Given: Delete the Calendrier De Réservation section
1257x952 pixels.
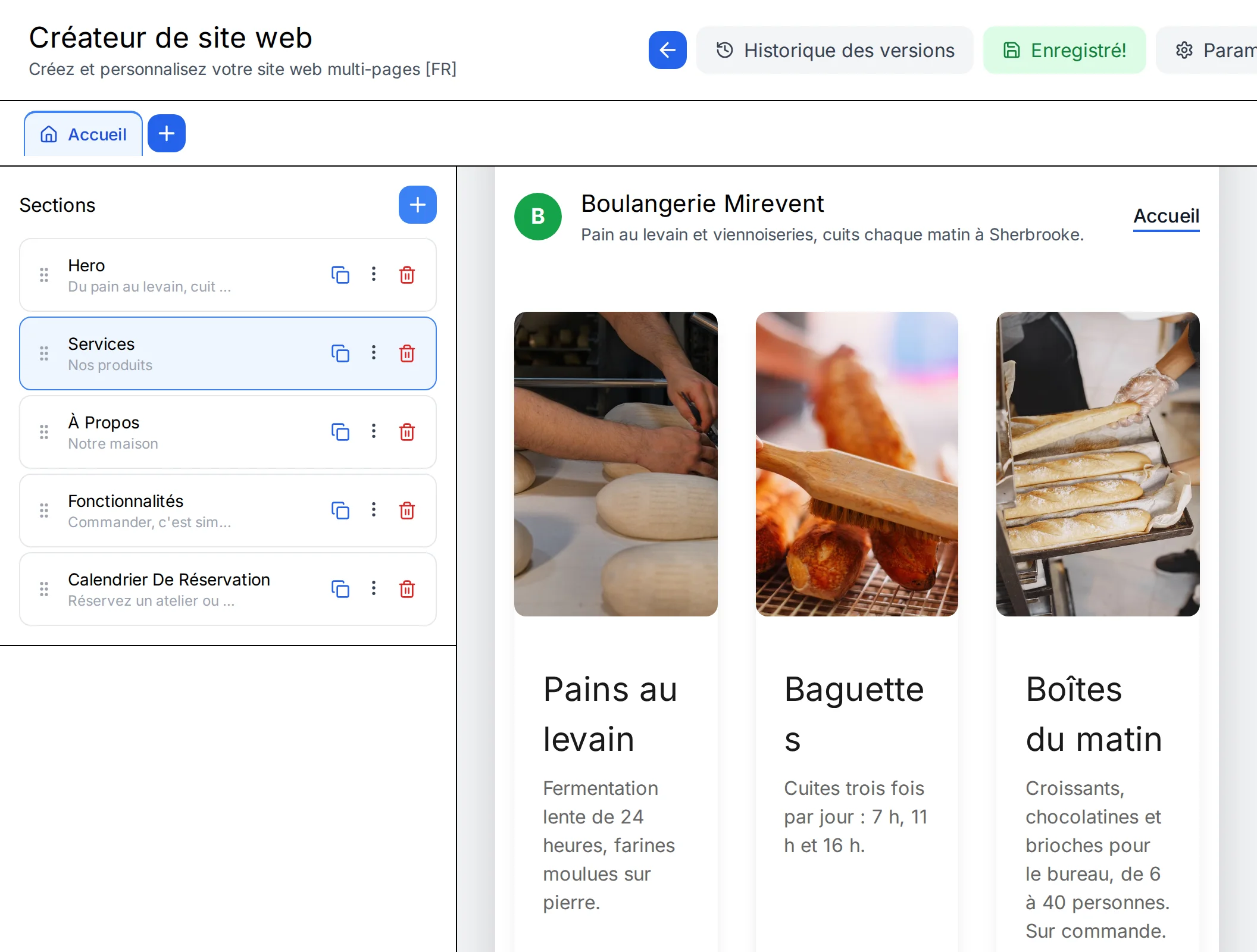Looking at the screenshot, I should coord(407,588).
